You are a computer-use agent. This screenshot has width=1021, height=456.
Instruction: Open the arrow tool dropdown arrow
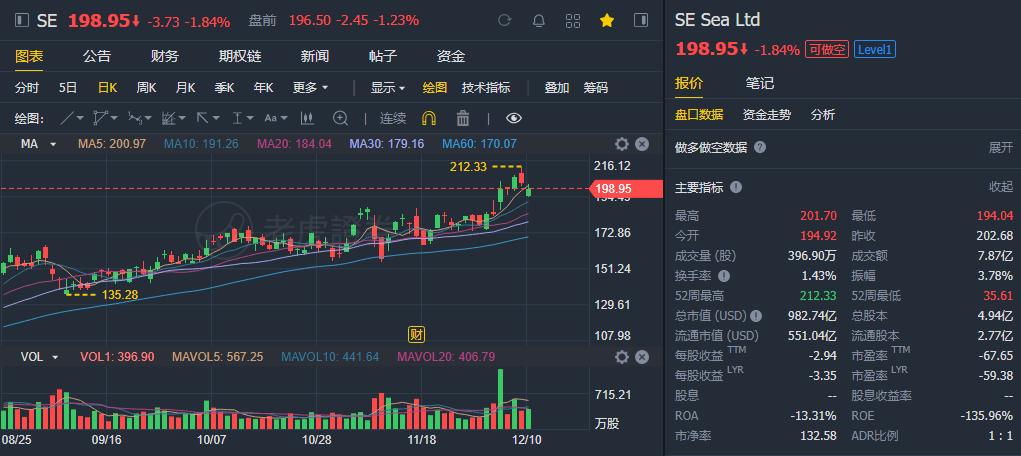216,119
